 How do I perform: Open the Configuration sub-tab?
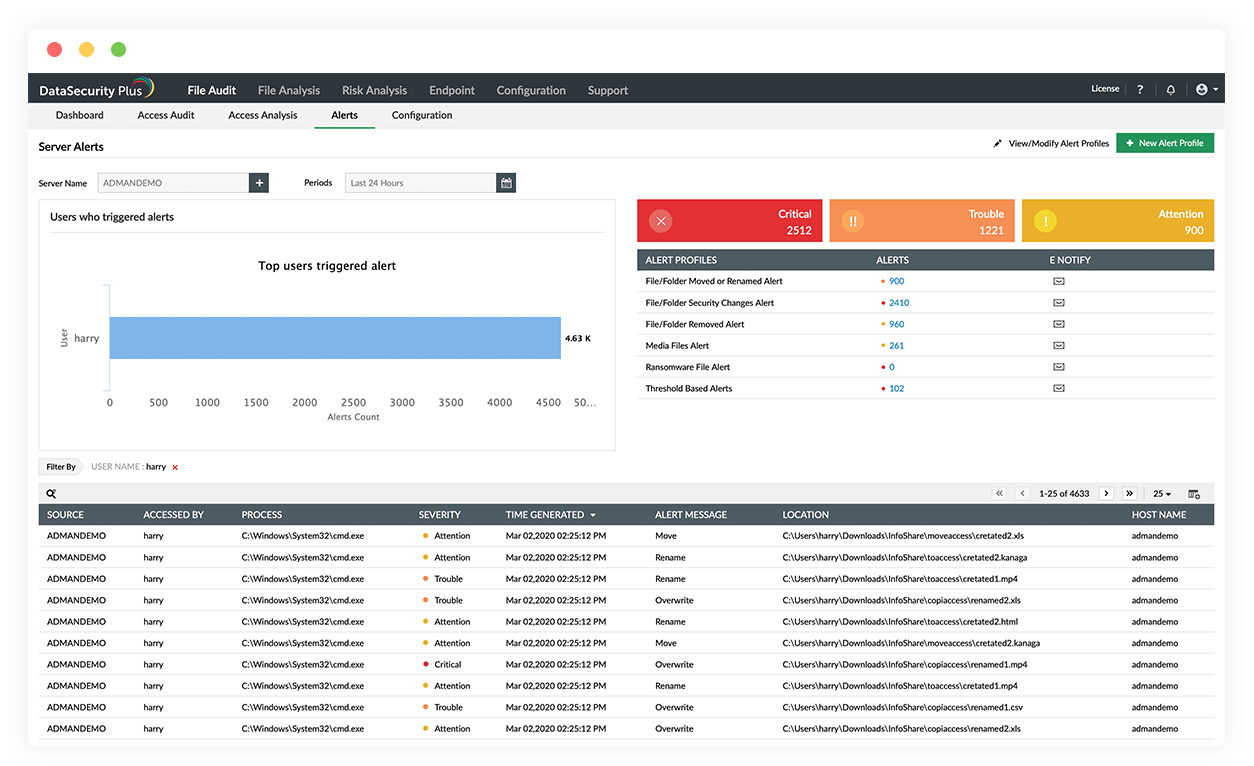point(422,115)
